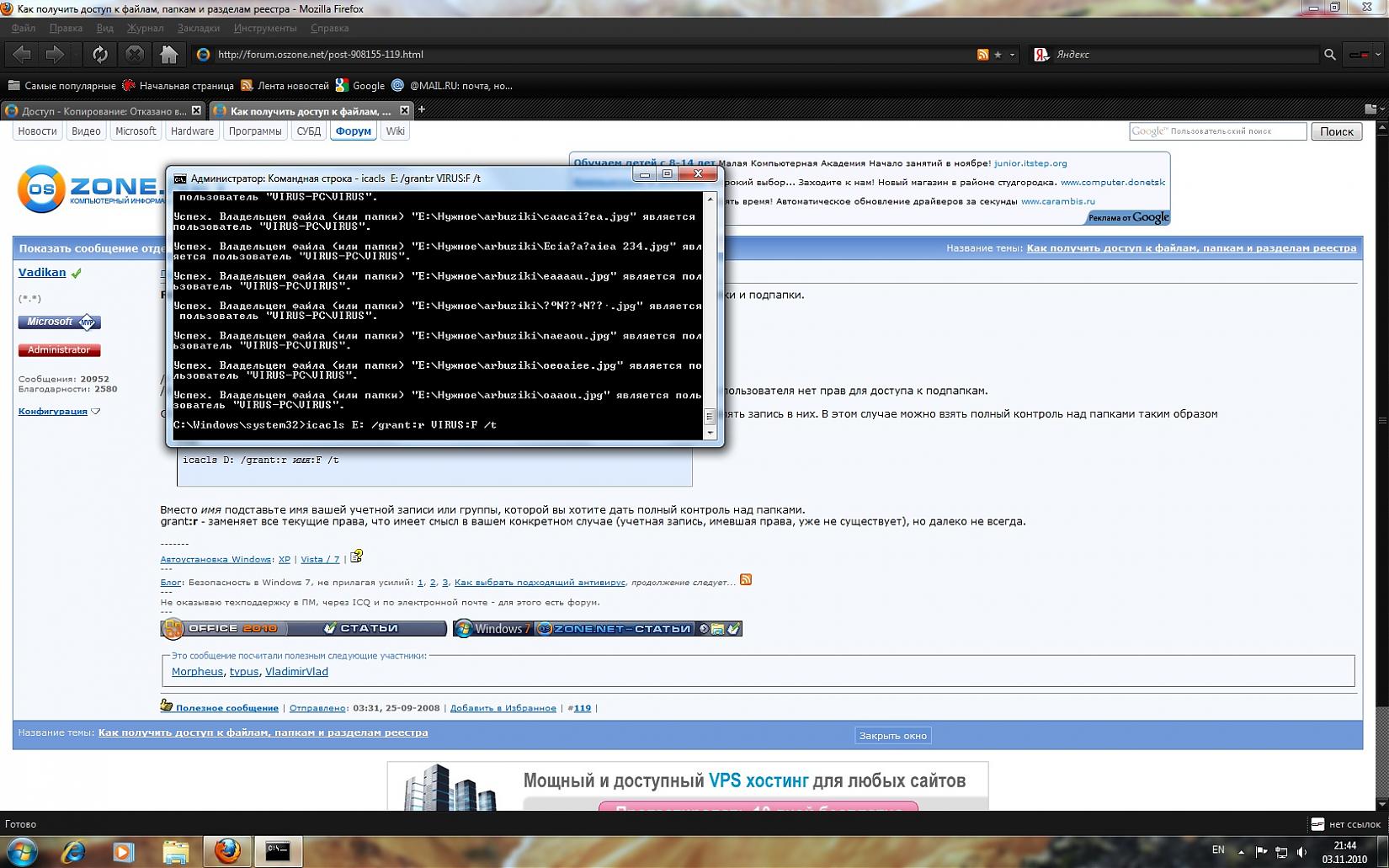1389x868 pixels.
Task: Open the post number #119 link
Action: click(582, 708)
